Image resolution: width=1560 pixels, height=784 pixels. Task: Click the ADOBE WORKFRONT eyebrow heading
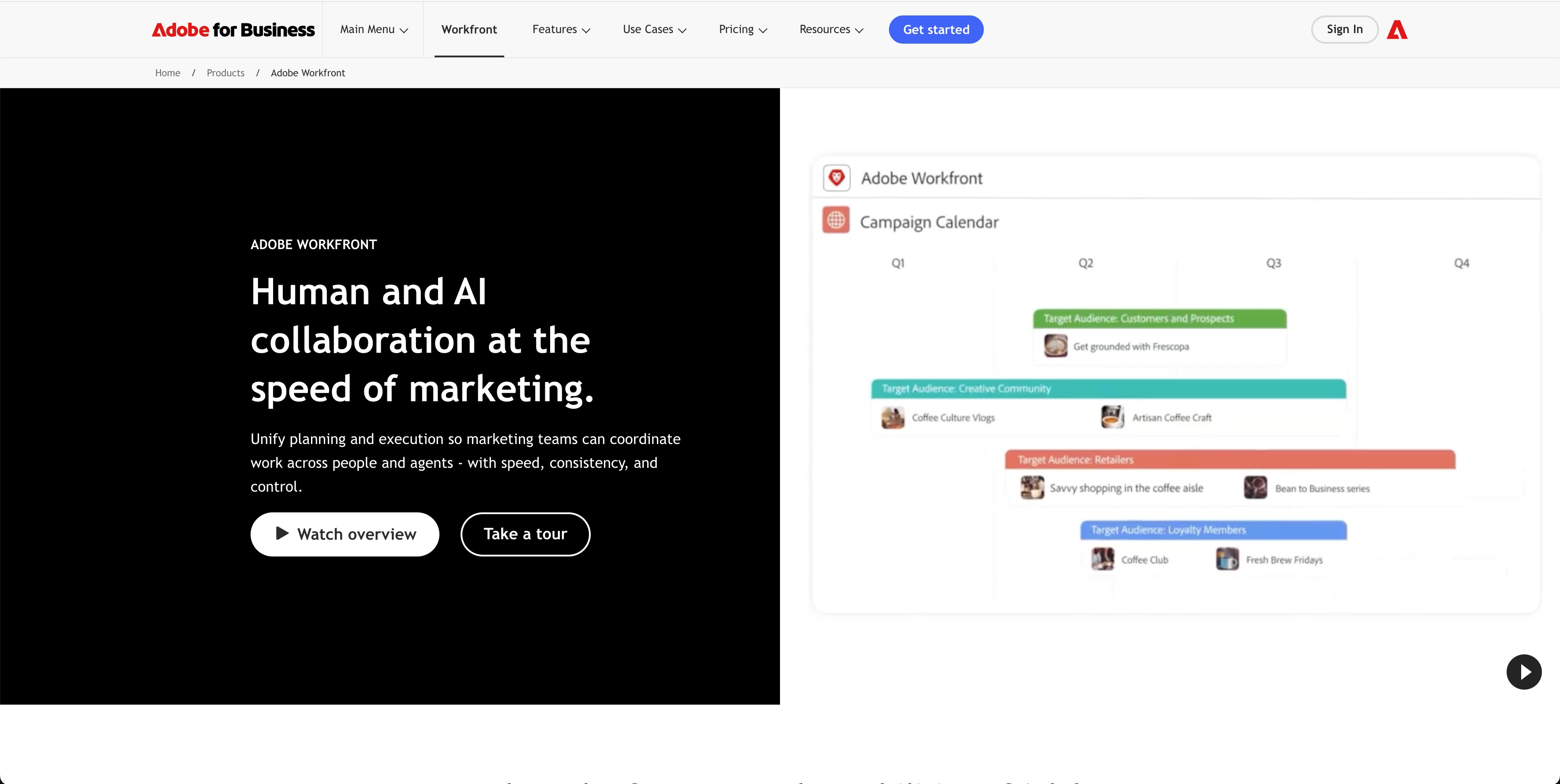pyautogui.click(x=314, y=245)
